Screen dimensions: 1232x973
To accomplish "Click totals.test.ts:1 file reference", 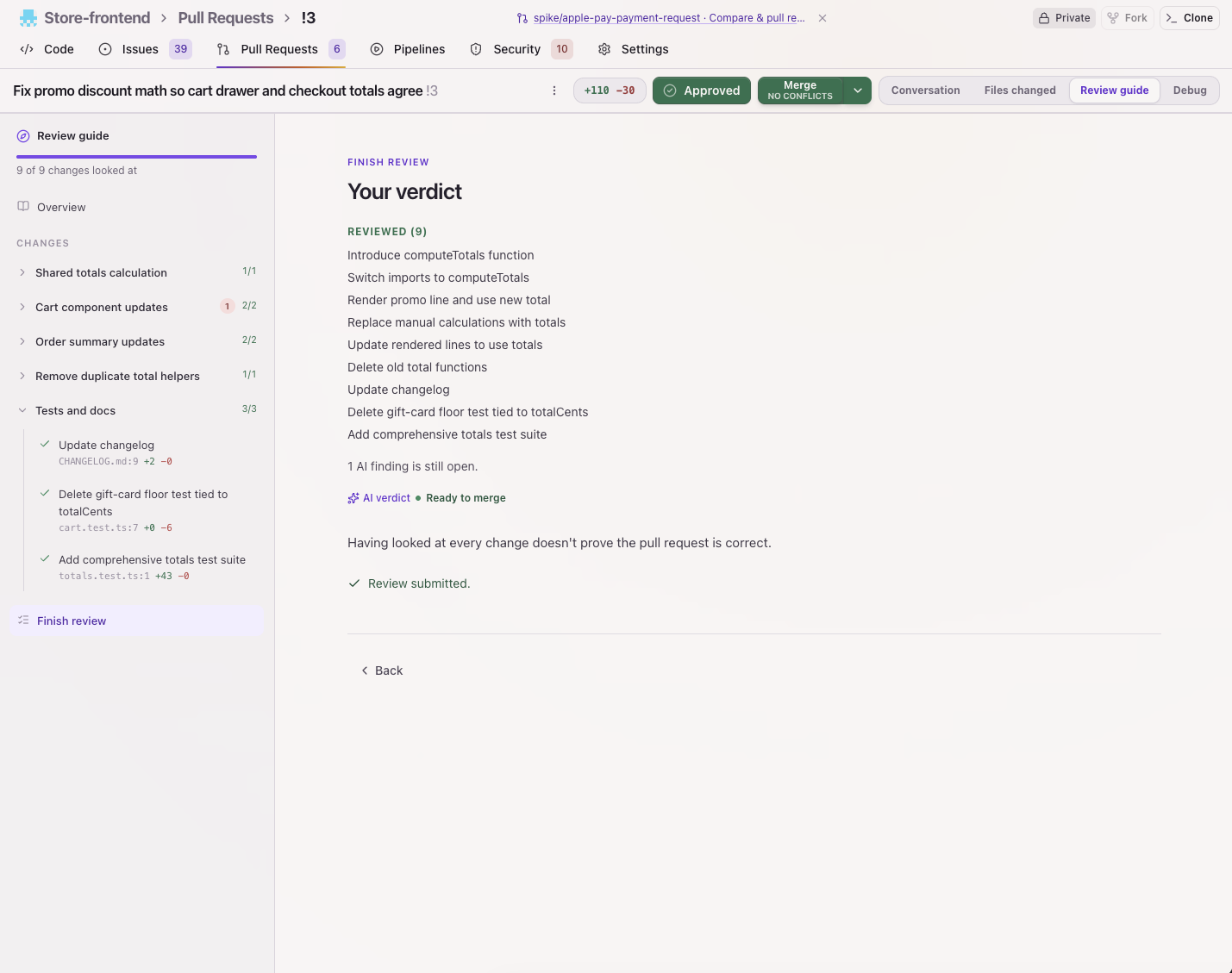I will (x=104, y=577).
